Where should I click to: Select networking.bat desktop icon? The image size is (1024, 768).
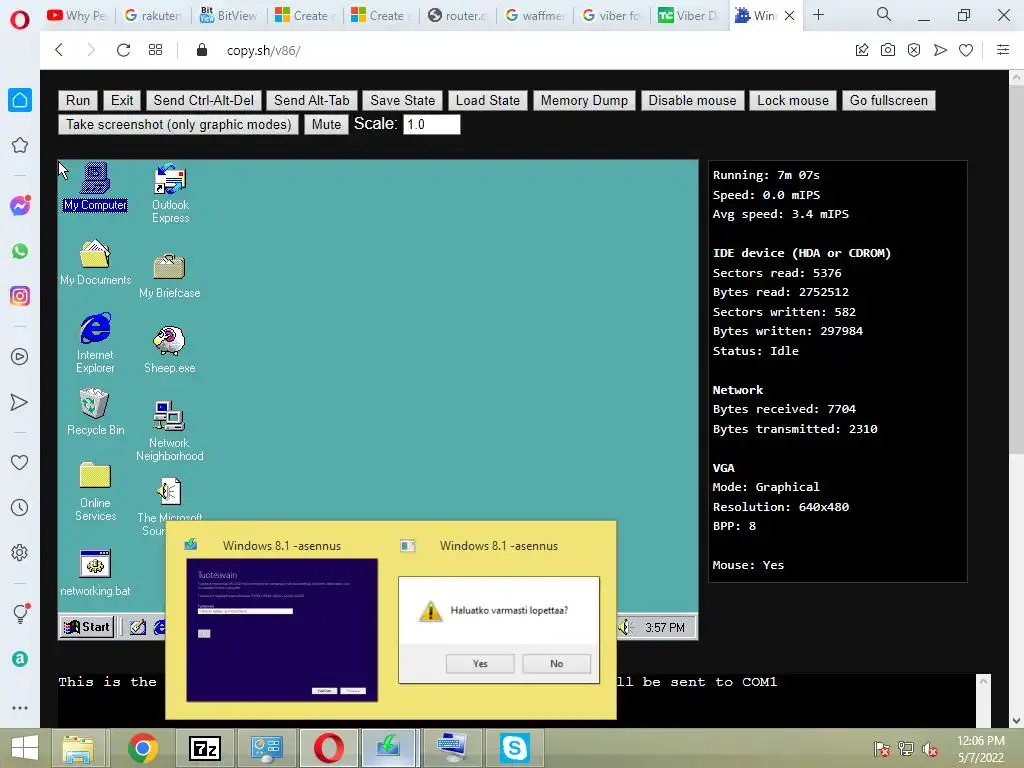[95, 573]
